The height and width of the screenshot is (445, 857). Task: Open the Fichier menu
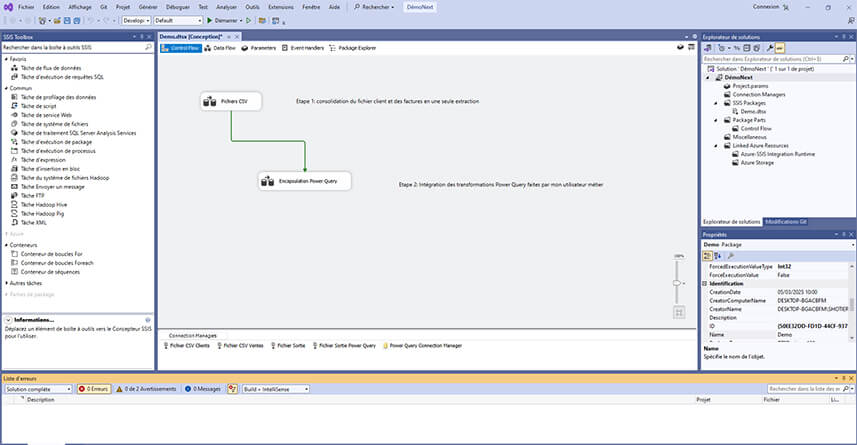point(26,7)
